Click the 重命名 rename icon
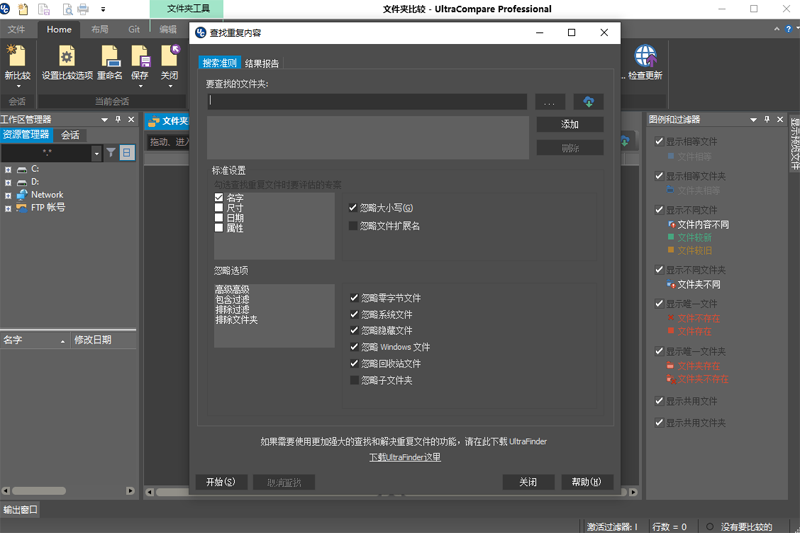 pos(110,56)
